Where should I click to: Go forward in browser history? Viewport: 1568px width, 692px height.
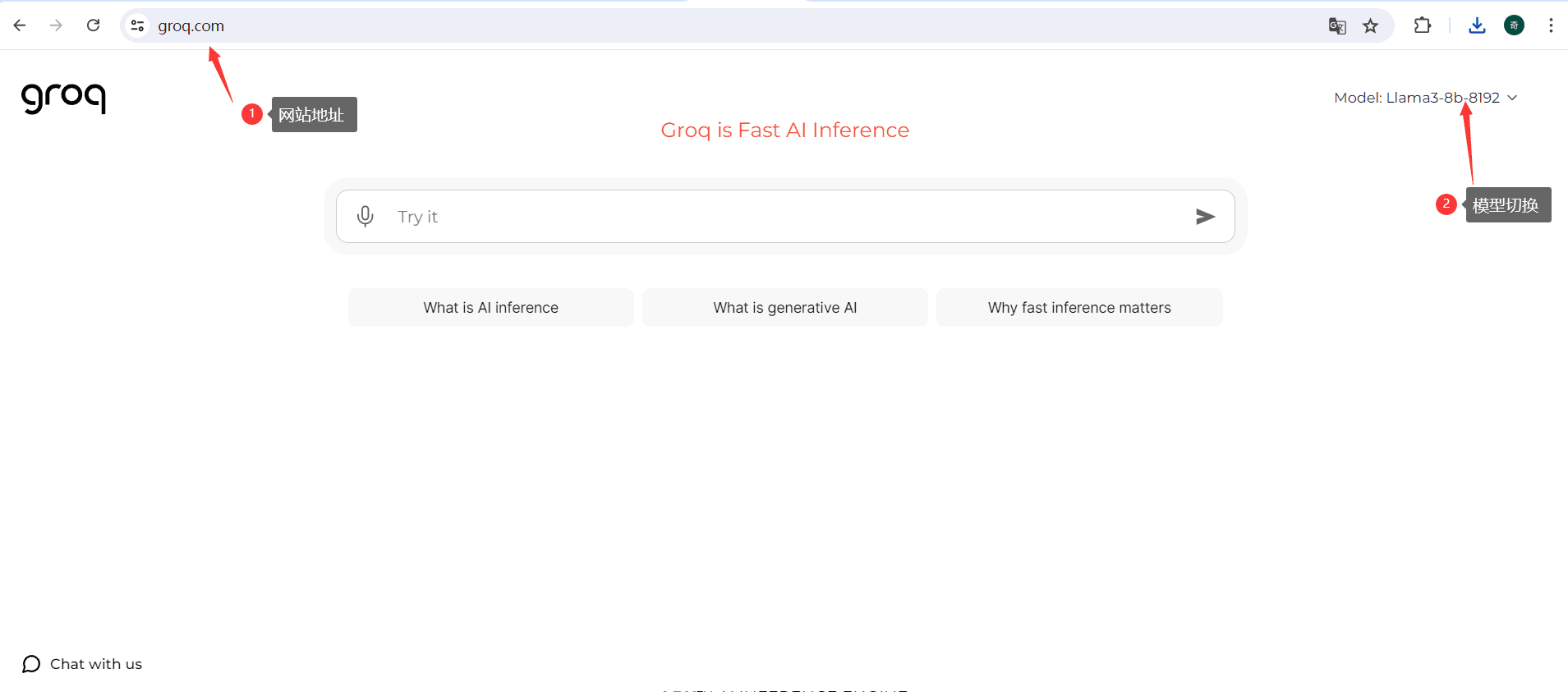coord(56,25)
